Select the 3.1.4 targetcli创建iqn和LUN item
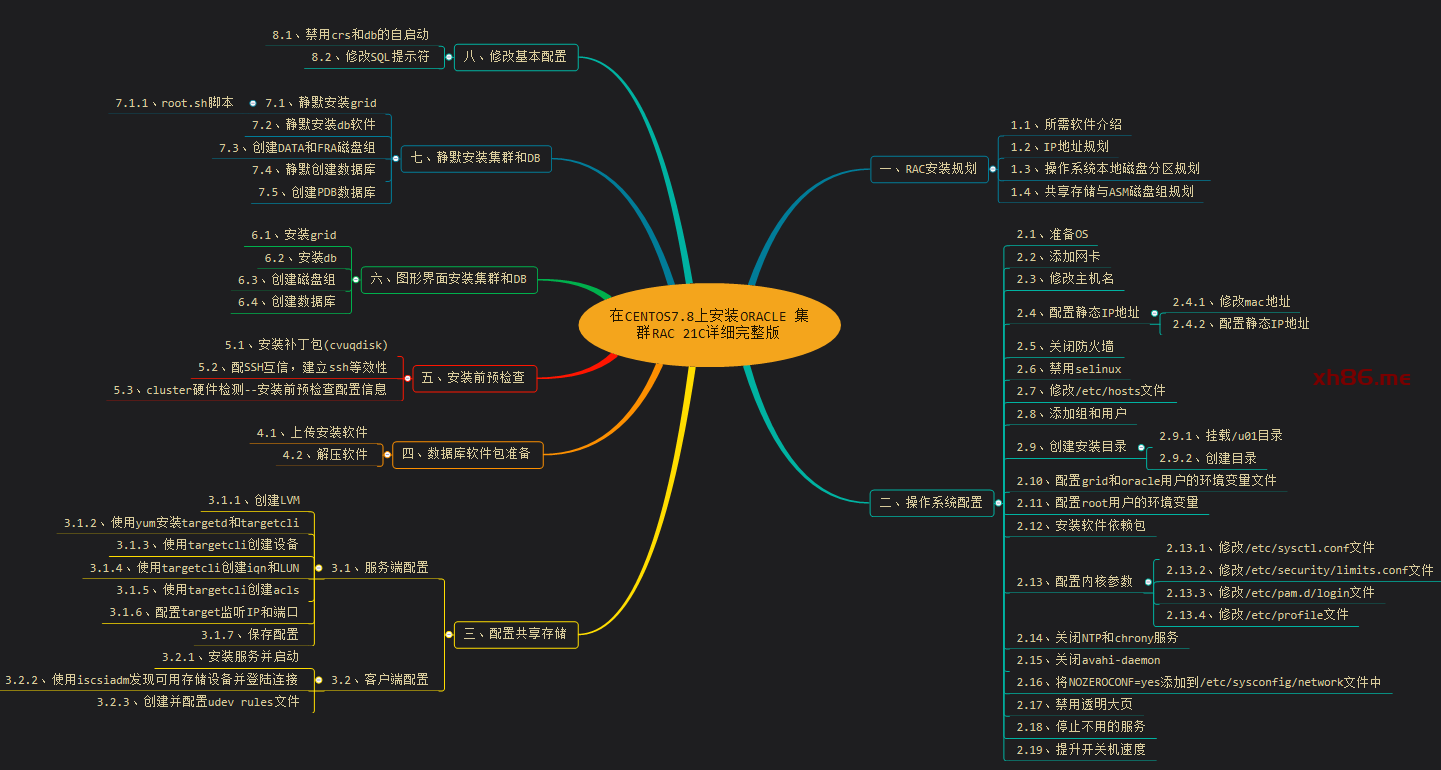Viewport: 1441px width, 770px height. pyautogui.click(x=194, y=568)
